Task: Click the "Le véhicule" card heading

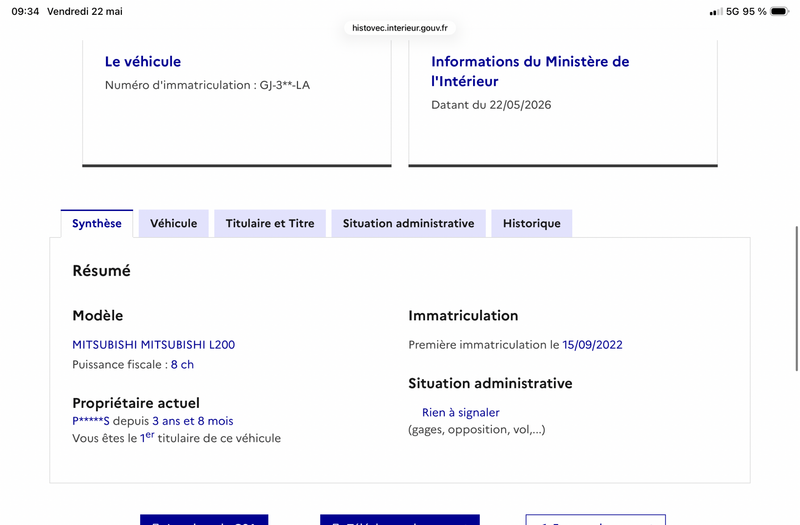Action: coord(143,61)
